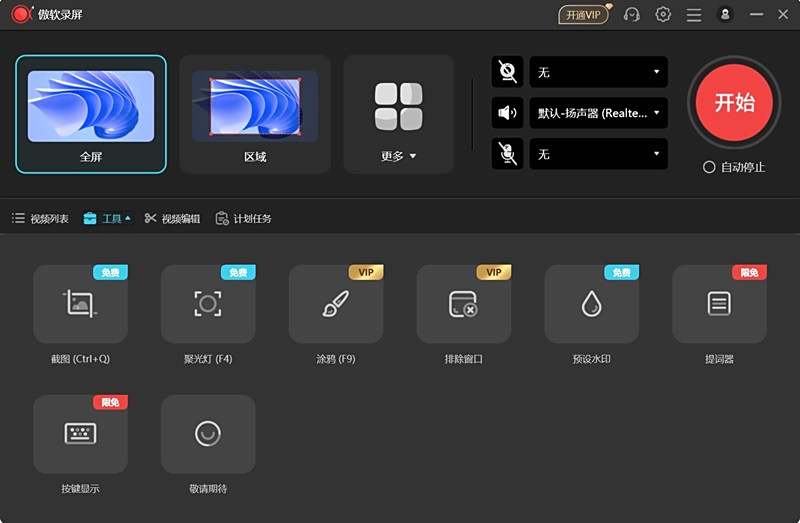Open the 截图 screenshot tool
800x523 pixels.
[80, 304]
